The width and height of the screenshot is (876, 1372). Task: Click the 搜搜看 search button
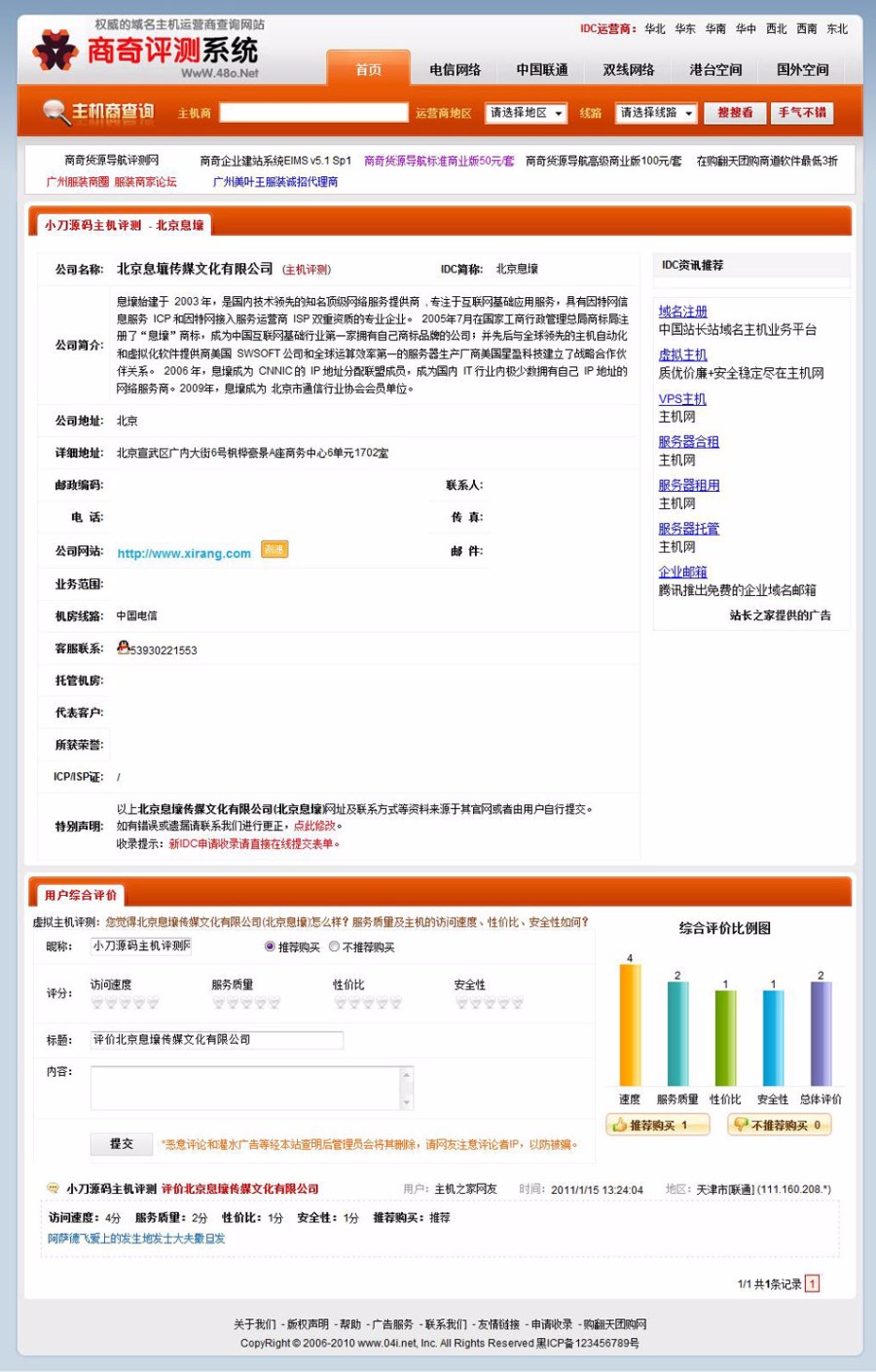(x=735, y=113)
